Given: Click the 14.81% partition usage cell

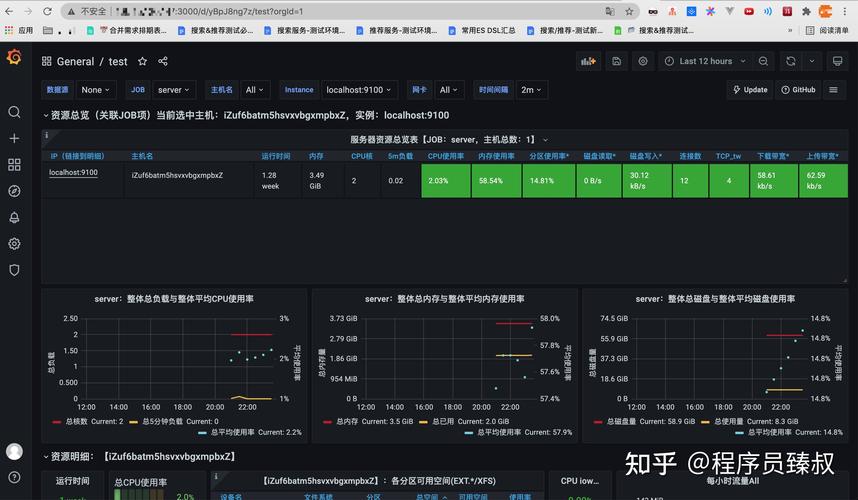Looking at the screenshot, I should click(x=548, y=181).
